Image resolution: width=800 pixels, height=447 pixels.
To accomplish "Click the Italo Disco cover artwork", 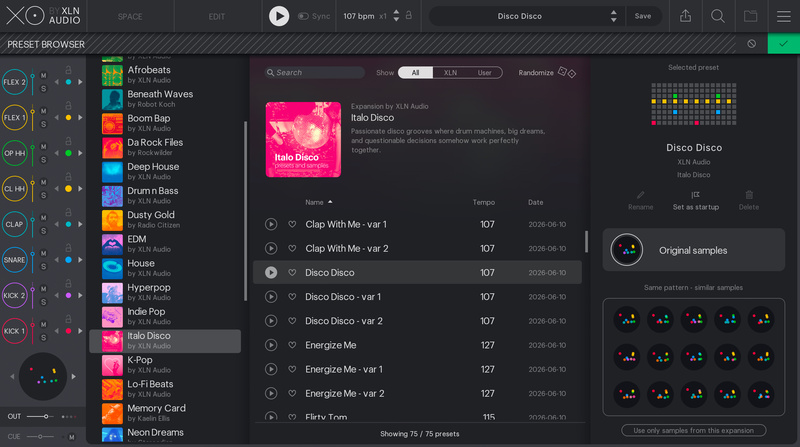I will 303,139.
